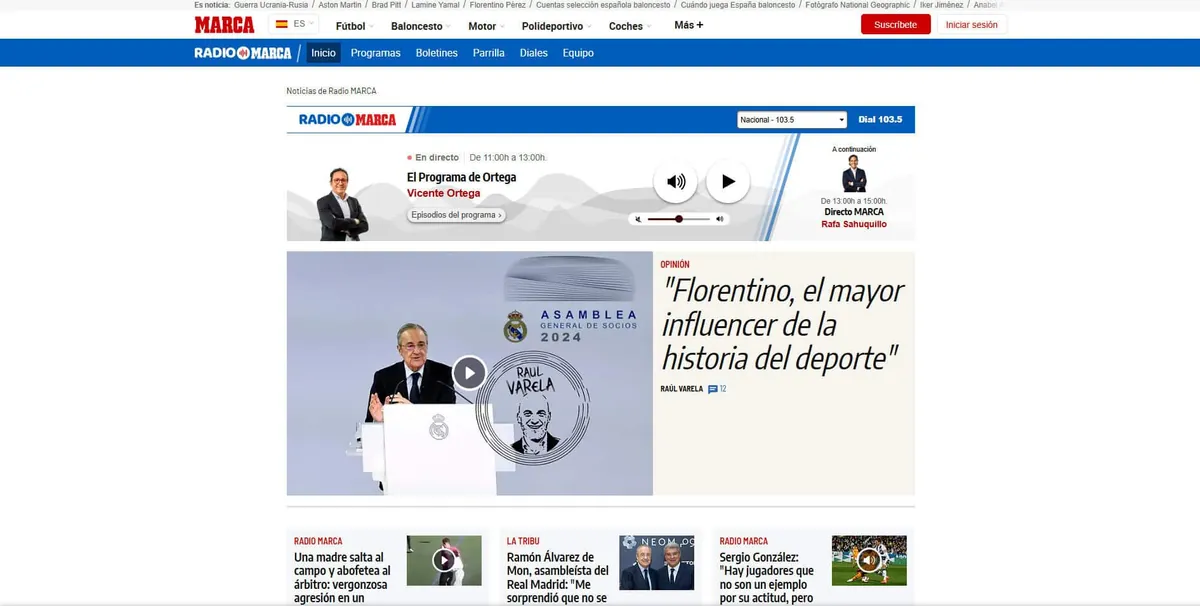Open the Directo MARCA upcoming show
This screenshot has width=1200, height=606.
click(854, 212)
